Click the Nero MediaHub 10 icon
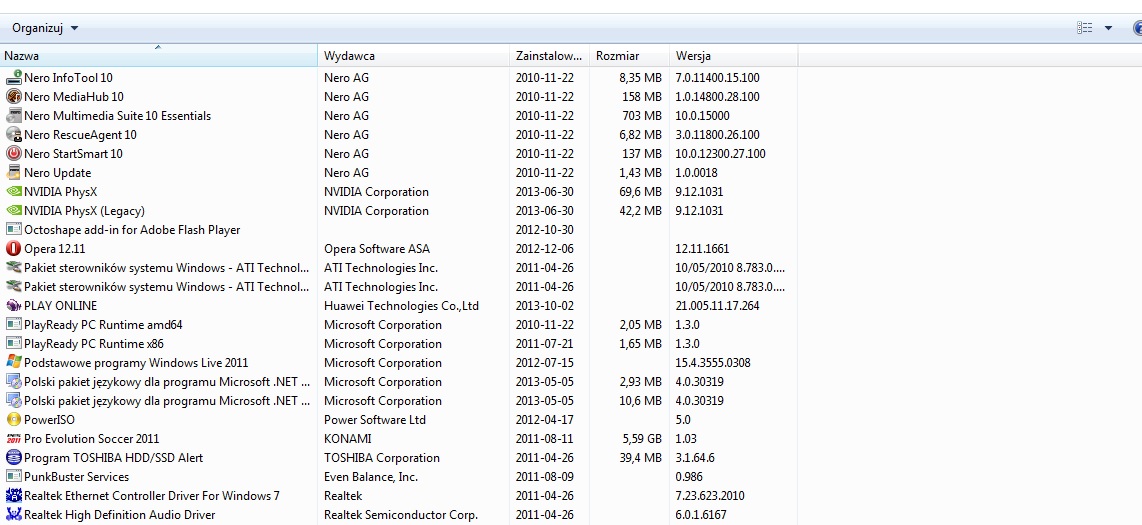Image resolution: width=1142 pixels, height=525 pixels. [x=13, y=96]
